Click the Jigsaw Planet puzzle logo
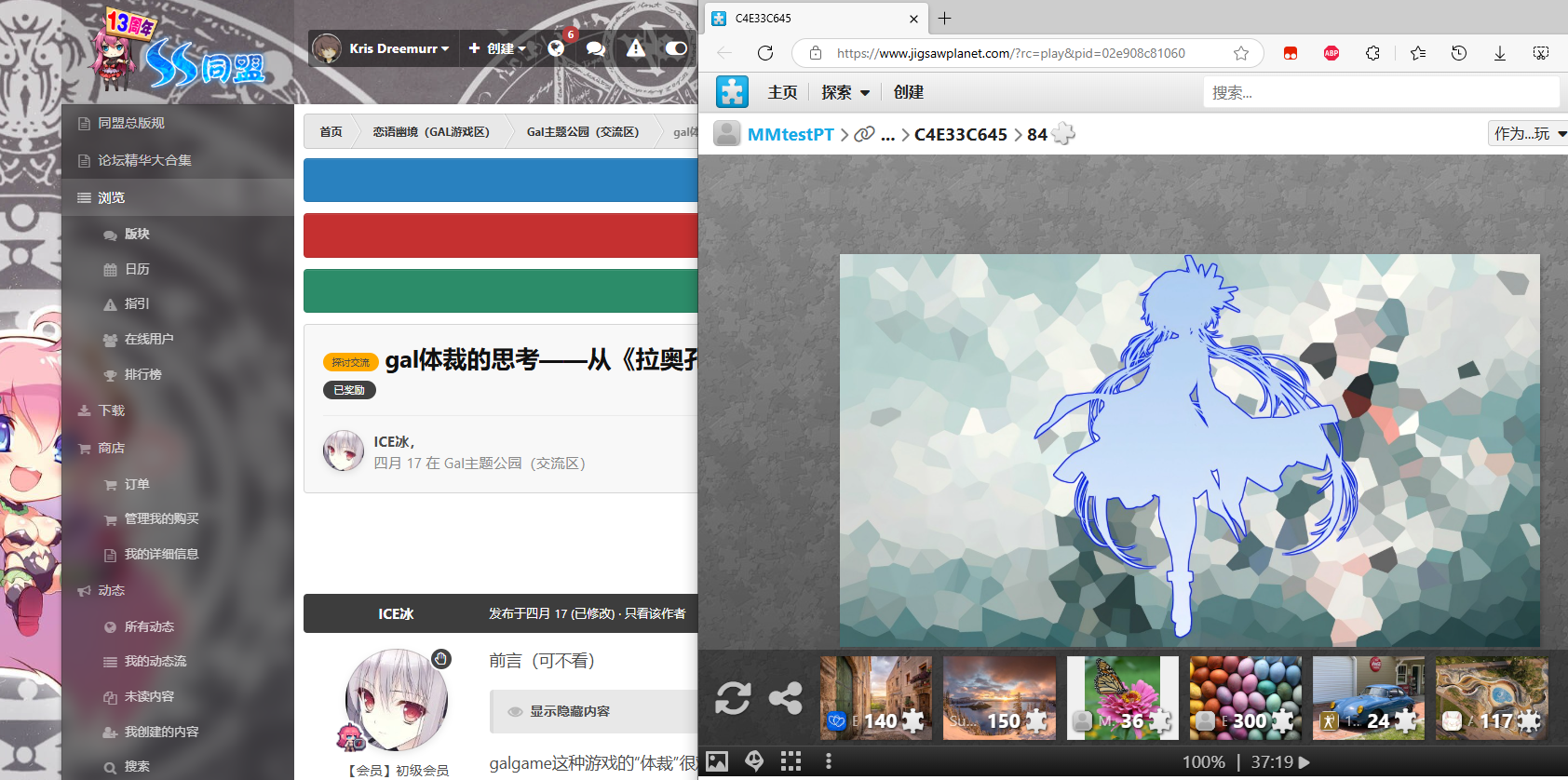 click(732, 92)
